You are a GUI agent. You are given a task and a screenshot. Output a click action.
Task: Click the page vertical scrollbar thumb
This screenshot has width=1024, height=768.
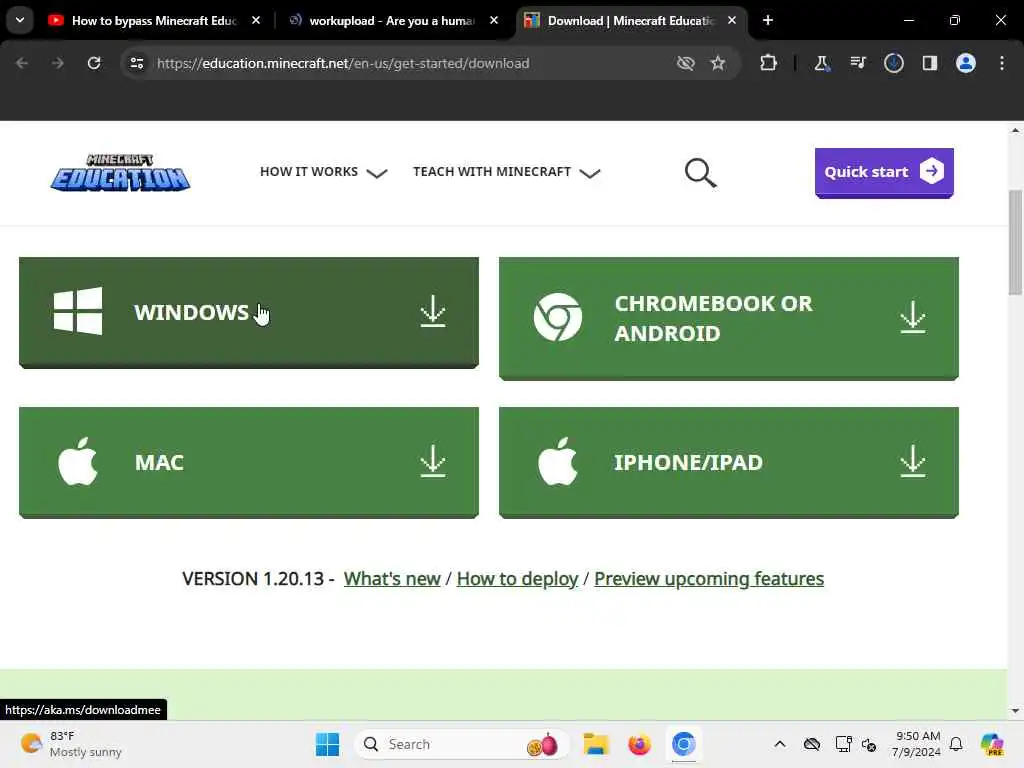1015,242
